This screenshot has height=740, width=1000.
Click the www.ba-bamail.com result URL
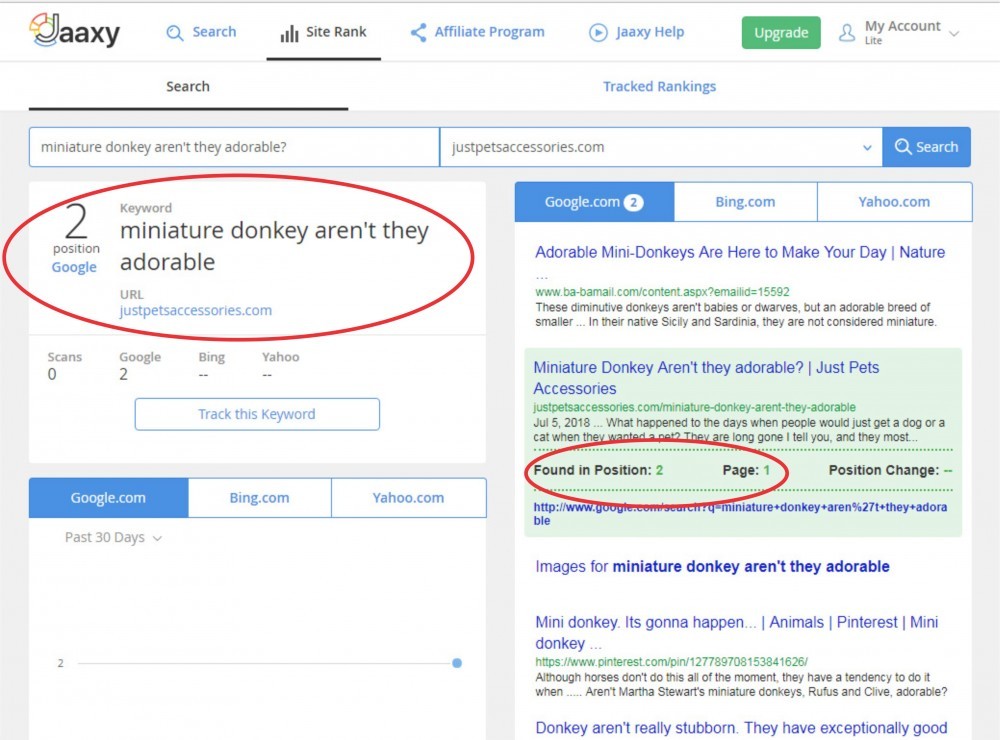point(662,292)
